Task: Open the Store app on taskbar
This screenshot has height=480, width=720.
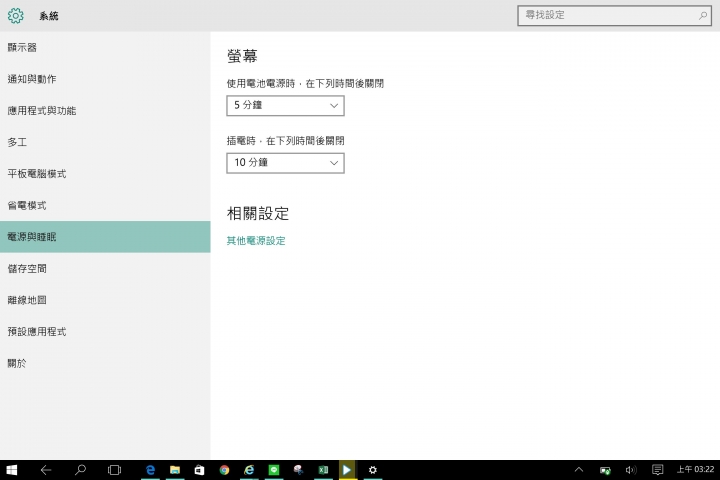Action: 199,470
